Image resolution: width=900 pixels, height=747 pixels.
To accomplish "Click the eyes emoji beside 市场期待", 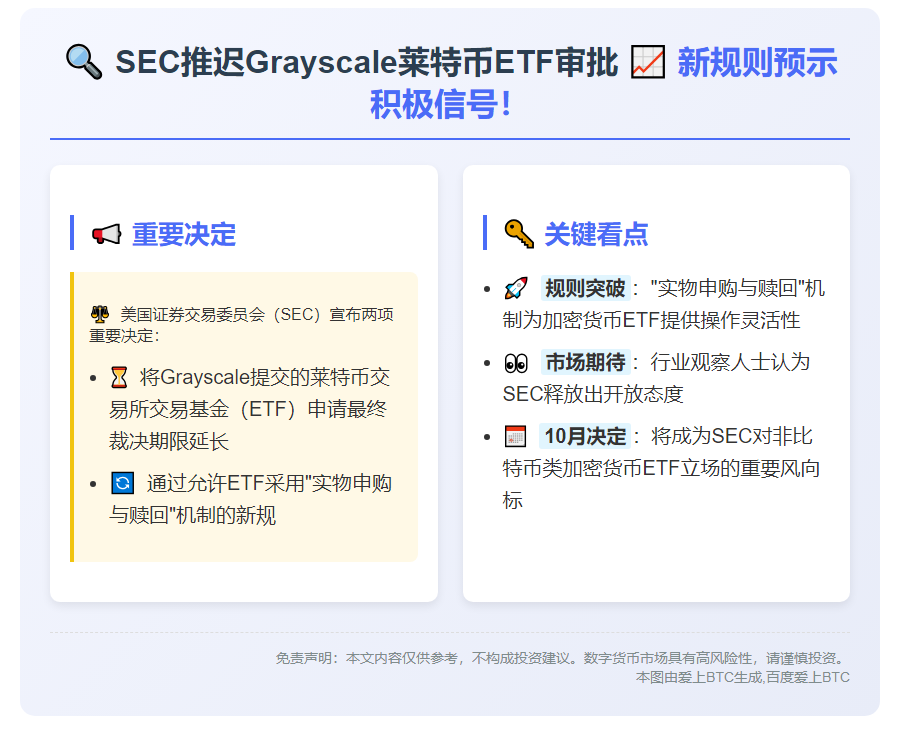I will pos(515,363).
